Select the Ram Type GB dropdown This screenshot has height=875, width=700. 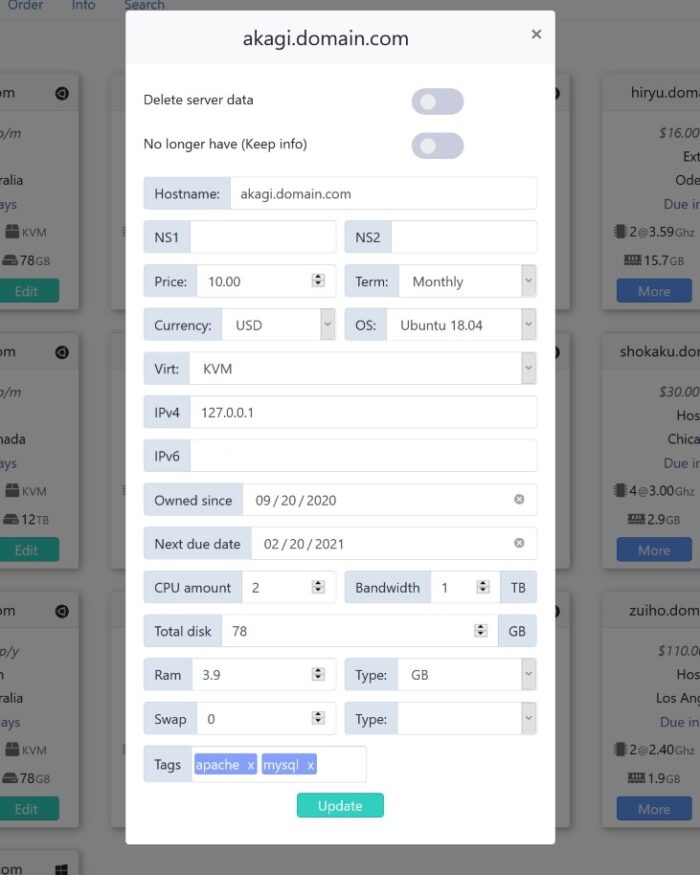[x=467, y=675]
